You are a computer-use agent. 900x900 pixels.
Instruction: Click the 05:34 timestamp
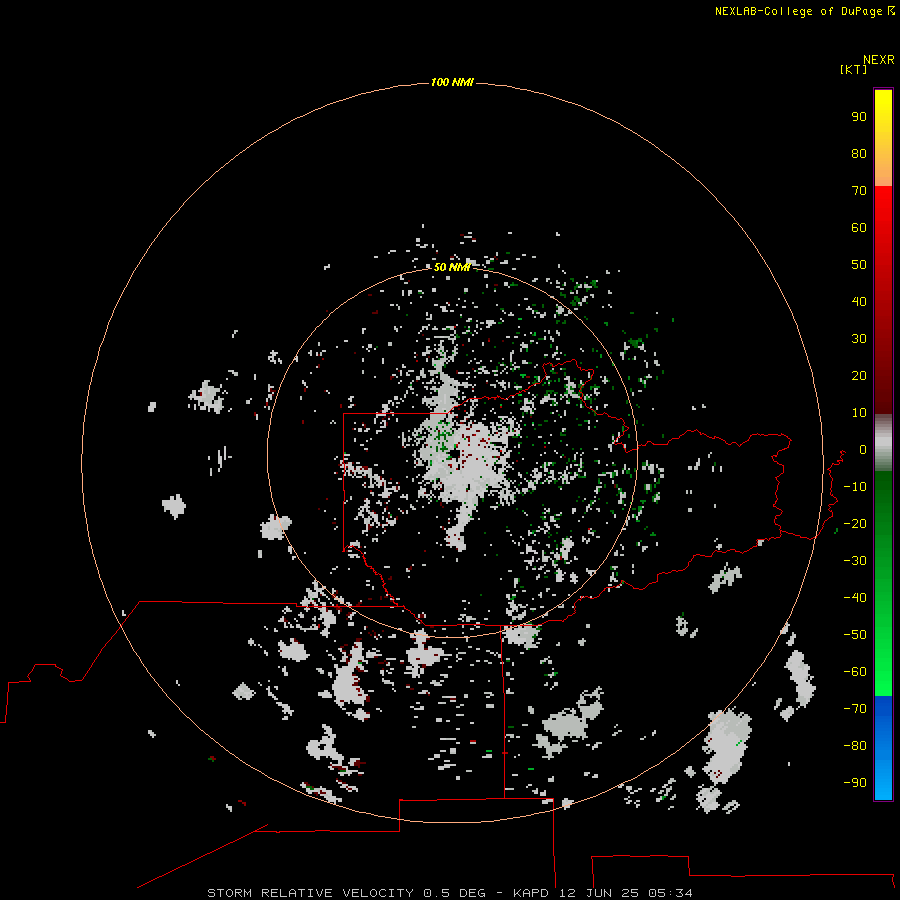coord(670,893)
